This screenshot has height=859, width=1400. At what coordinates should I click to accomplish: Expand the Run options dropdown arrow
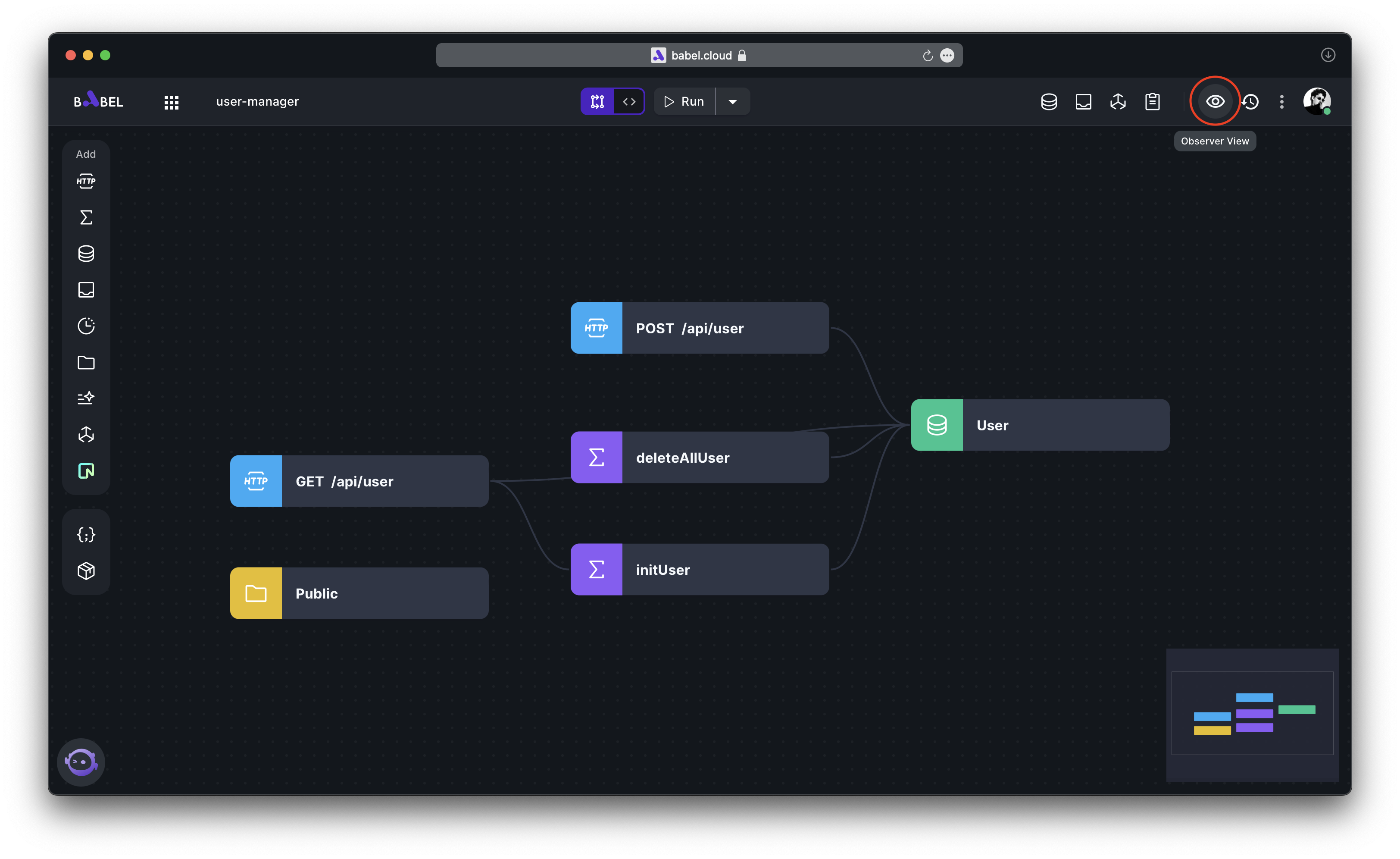coord(733,102)
